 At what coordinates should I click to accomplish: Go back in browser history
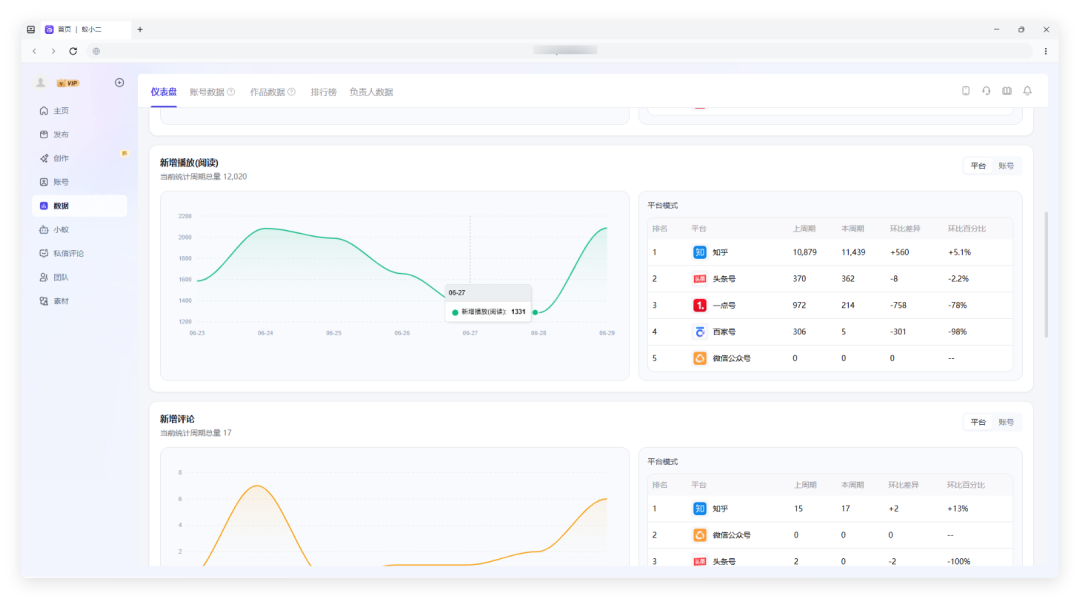(x=34, y=51)
